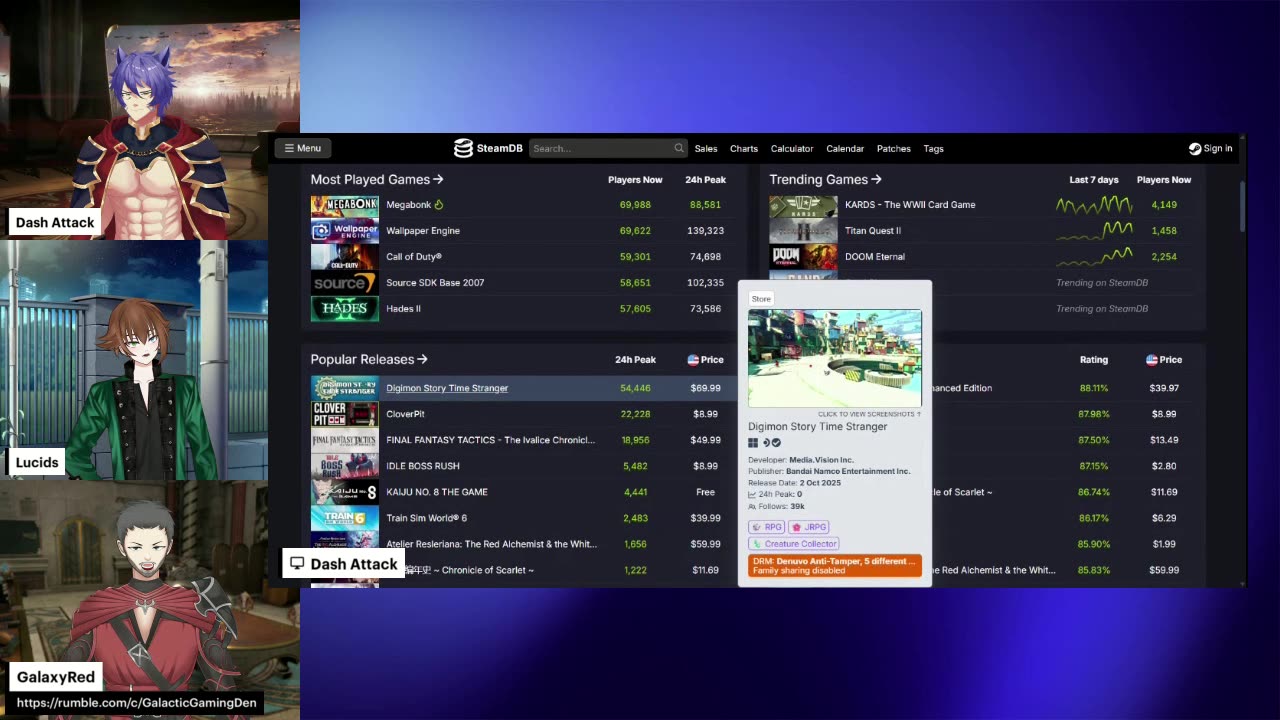Click the Denuvo Anti-Tamper DRM warning banner
Image resolution: width=1280 pixels, height=720 pixels.
[x=835, y=566]
